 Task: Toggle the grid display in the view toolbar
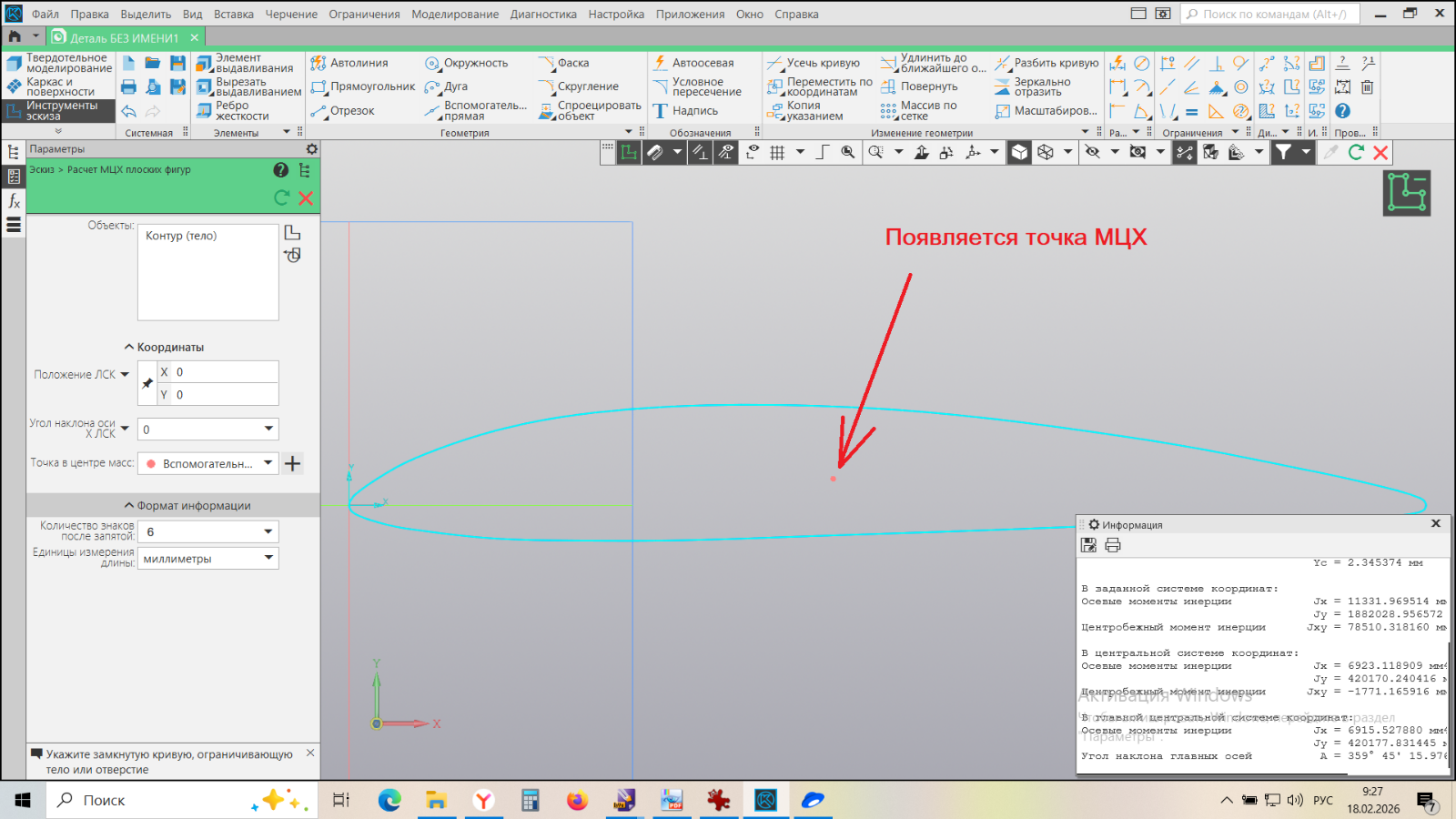coord(777,153)
